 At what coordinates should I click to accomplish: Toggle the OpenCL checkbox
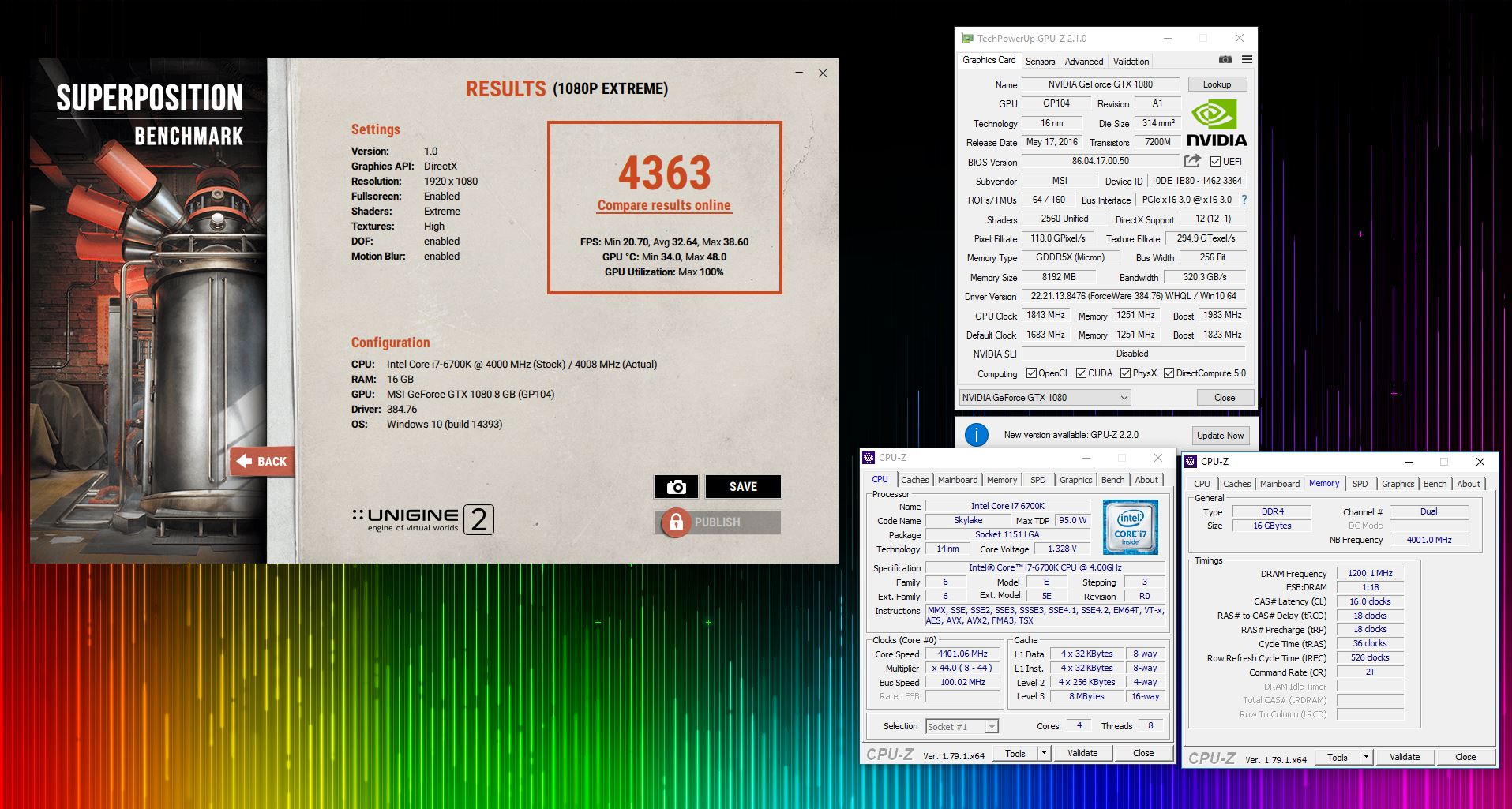click(1031, 373)
